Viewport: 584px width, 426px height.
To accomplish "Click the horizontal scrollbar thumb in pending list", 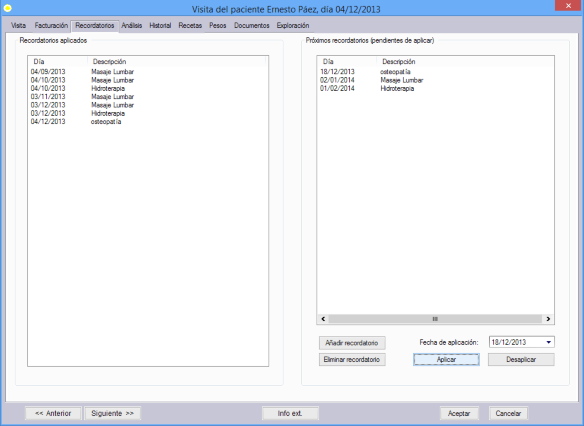I will click(x=435, y=319).
